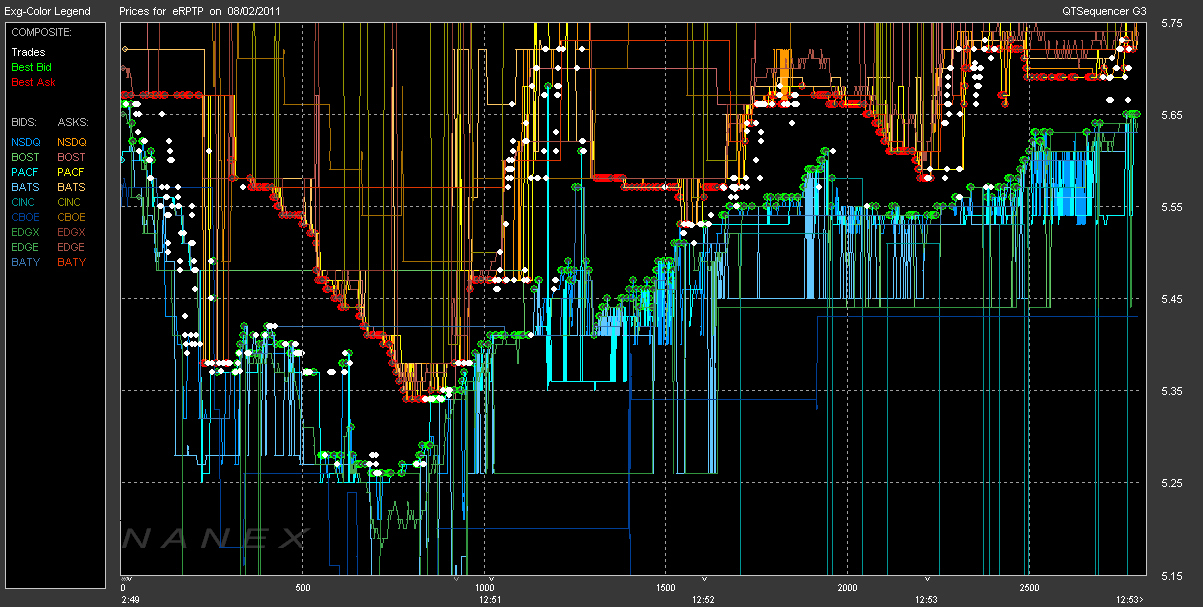
Task: Click the 12:51 time marker on the axis
Action: pos(490,599)
